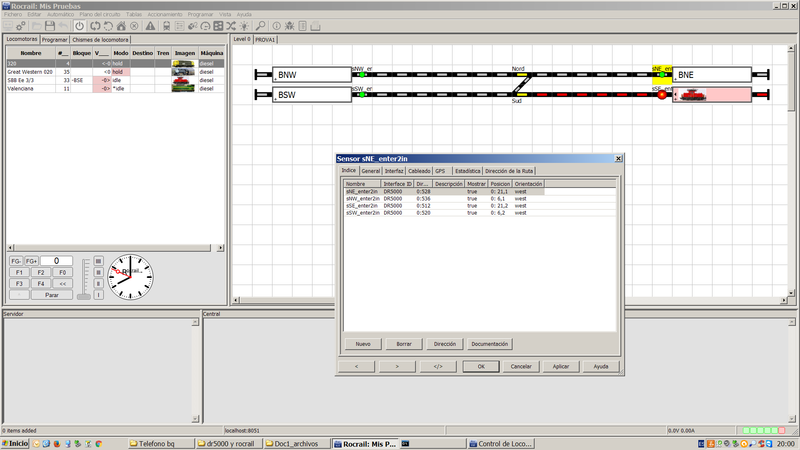
Task: Go to previous sensor with the < button
Action: 356,366
